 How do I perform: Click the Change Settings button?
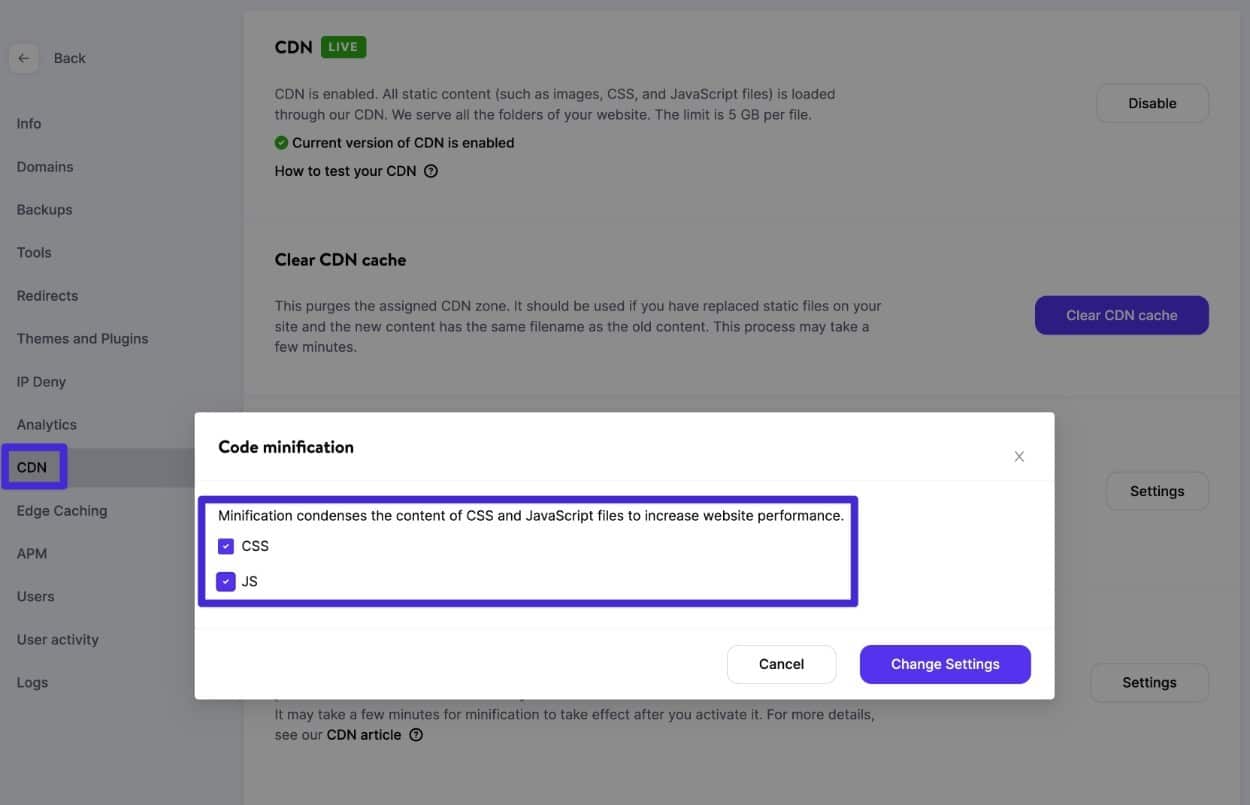(x=945, y=663)
